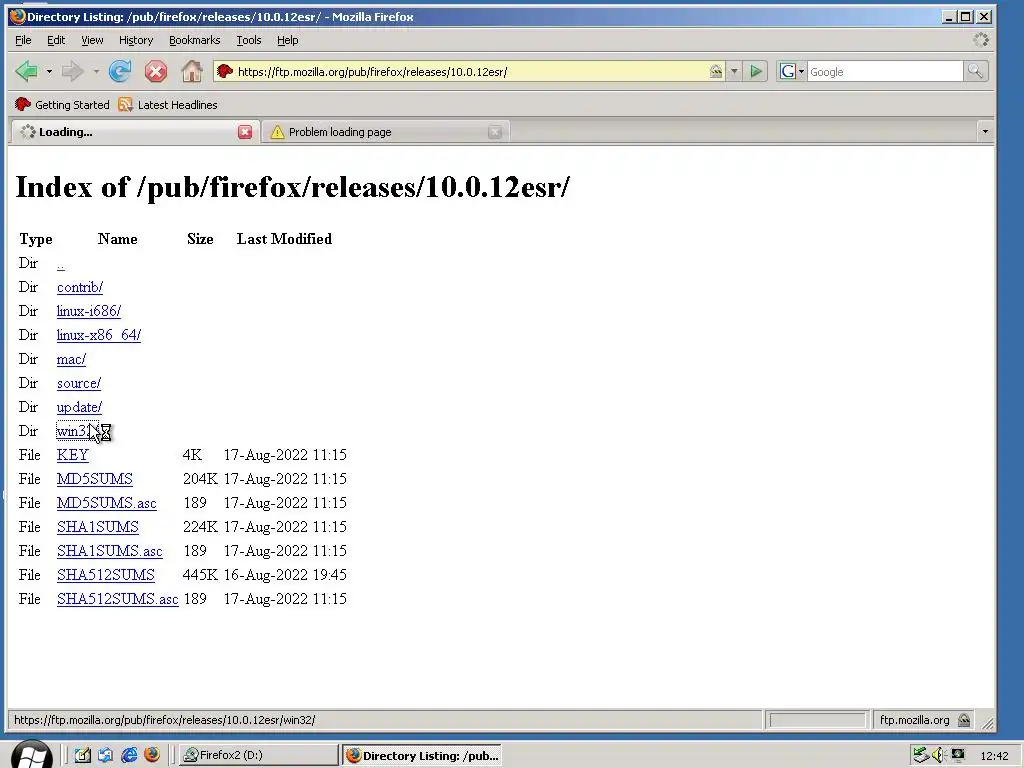This screenshot has height=768, width=1024.
Task: Click the padlock icon in address bar
Action: tap(716, 71)
